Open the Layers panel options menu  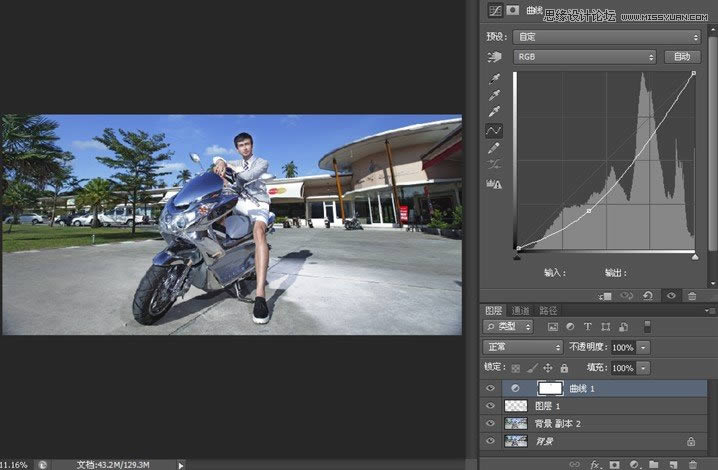[710, 311]
